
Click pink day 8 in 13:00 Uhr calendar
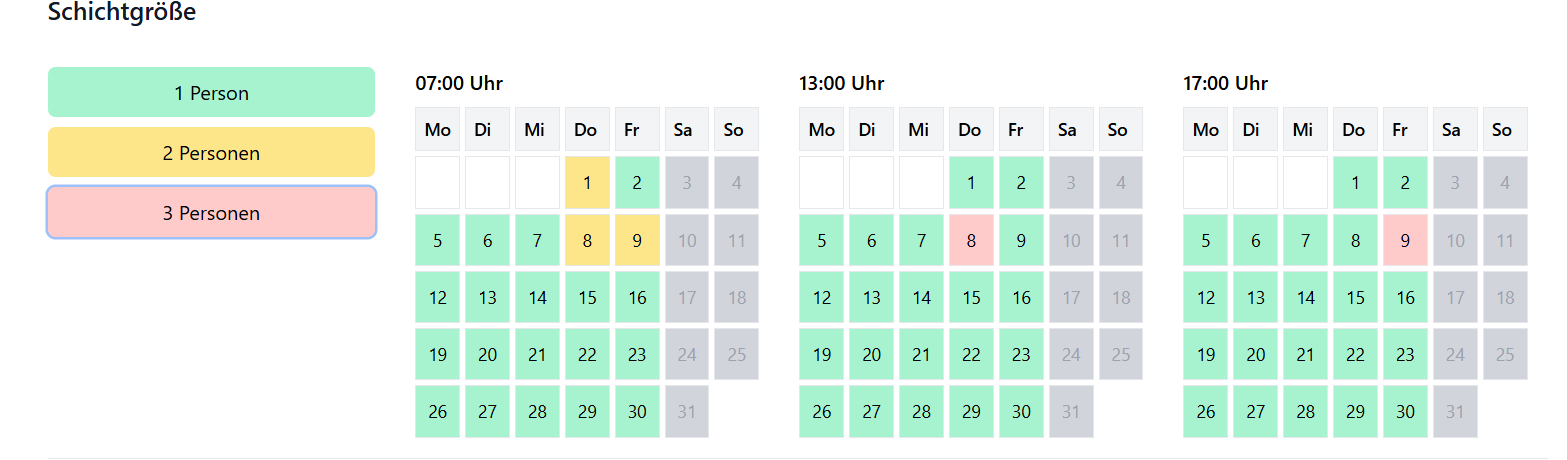[x=971, y=240]
